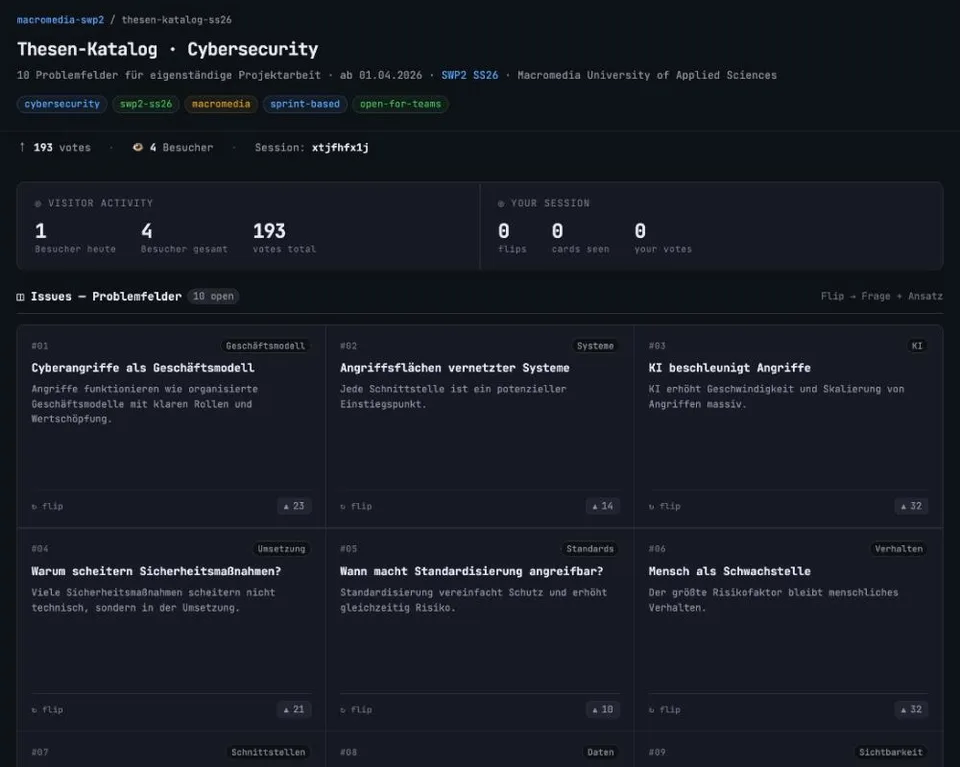Open the Cyberangriffe als Geschäftsmodell title
Image resolution: width=960 pixels, height=767 pixels.
tap(143, 368)
